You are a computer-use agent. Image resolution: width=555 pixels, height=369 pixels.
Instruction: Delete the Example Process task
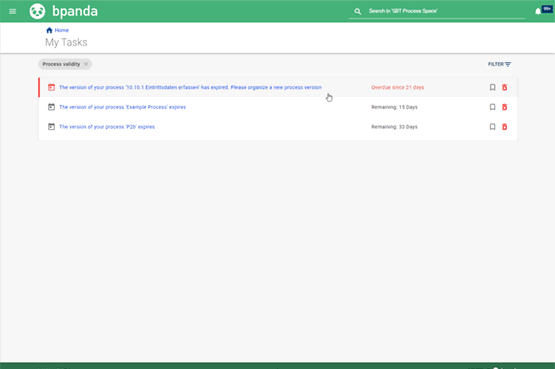click(505, 107)
